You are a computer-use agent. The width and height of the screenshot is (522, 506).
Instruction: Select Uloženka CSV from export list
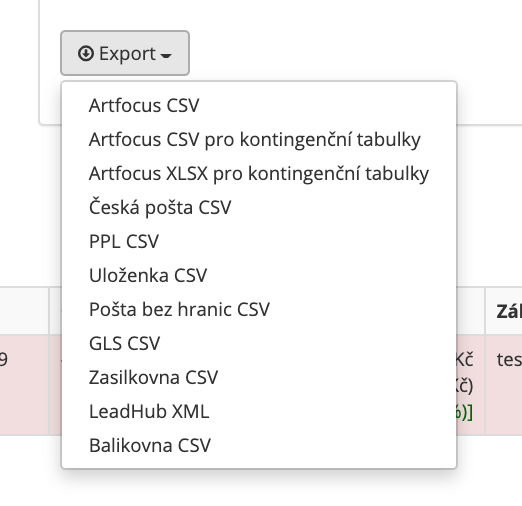click(259, 275)
